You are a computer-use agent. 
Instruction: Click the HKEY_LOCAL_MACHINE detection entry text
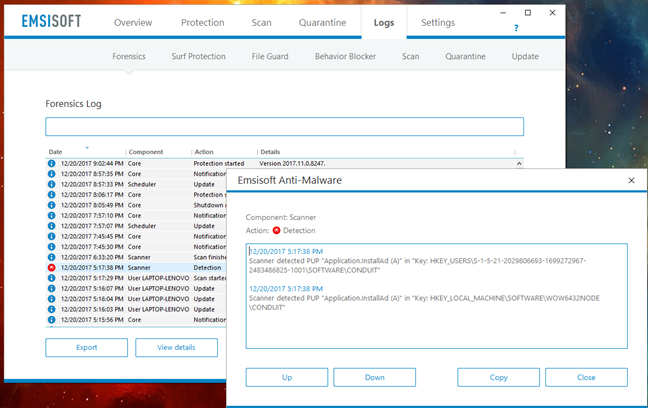[424, 303]
